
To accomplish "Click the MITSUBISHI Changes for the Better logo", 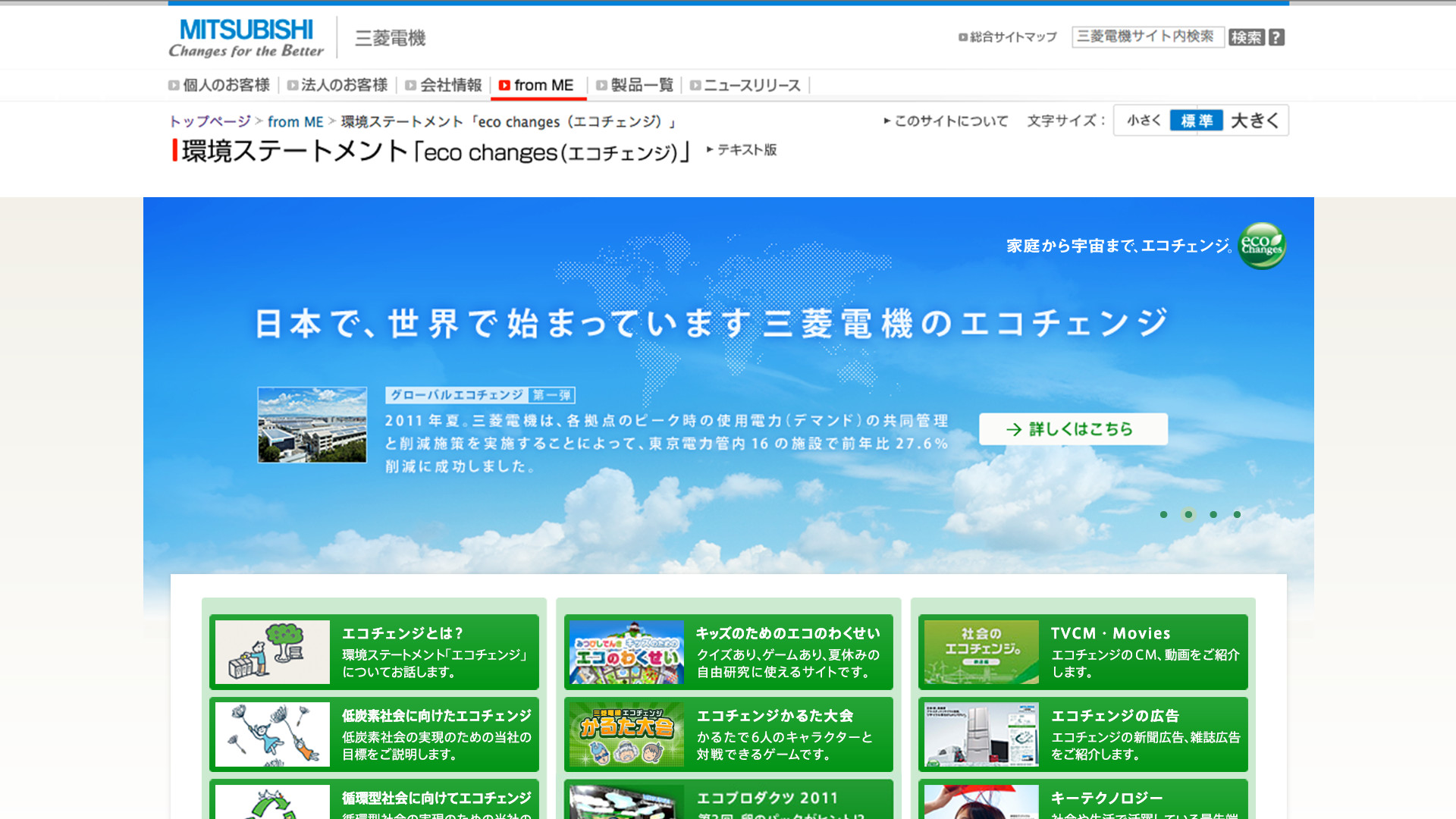I will [246, 38].
